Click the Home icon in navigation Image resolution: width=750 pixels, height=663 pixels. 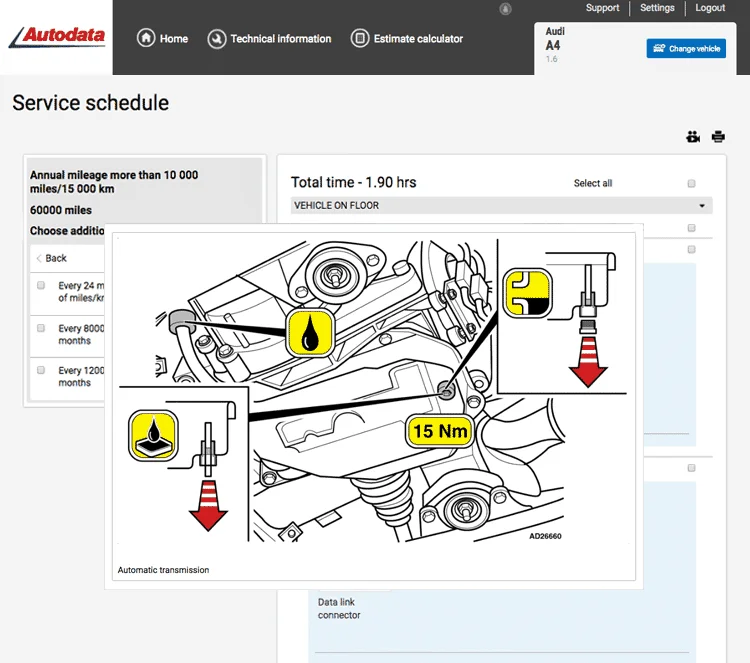tap(146, 39)
